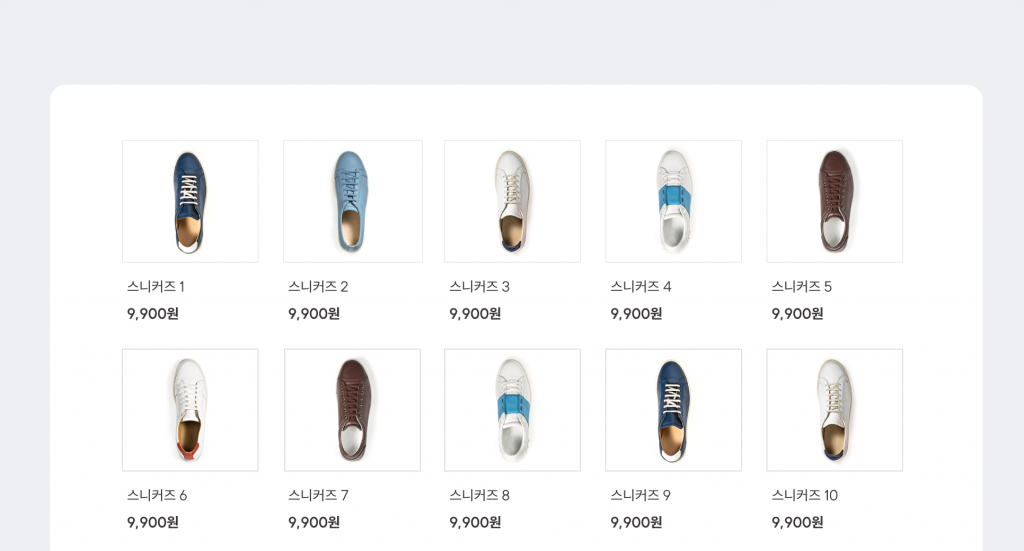The image size is (1024, 551).
Task: Open the 스니커즈 1 title link
Action: (156, 287)
